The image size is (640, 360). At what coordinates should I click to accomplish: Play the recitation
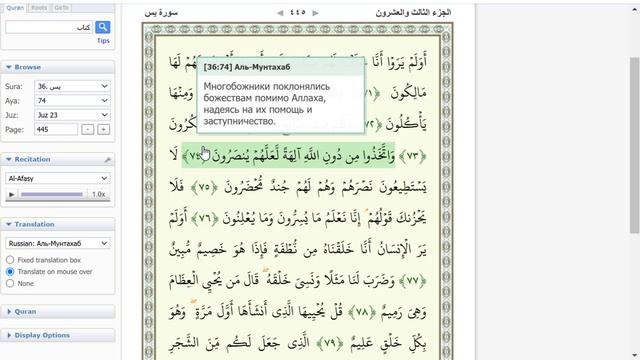[x=11, y=194]
